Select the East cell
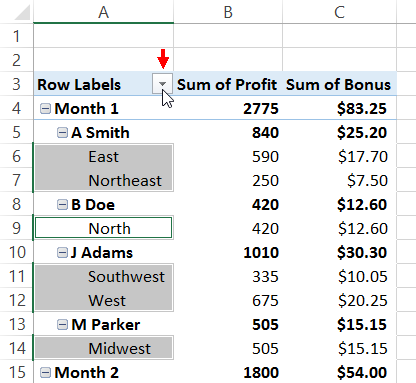The width and height of the screenshot is (416, 383). point(104,156)
